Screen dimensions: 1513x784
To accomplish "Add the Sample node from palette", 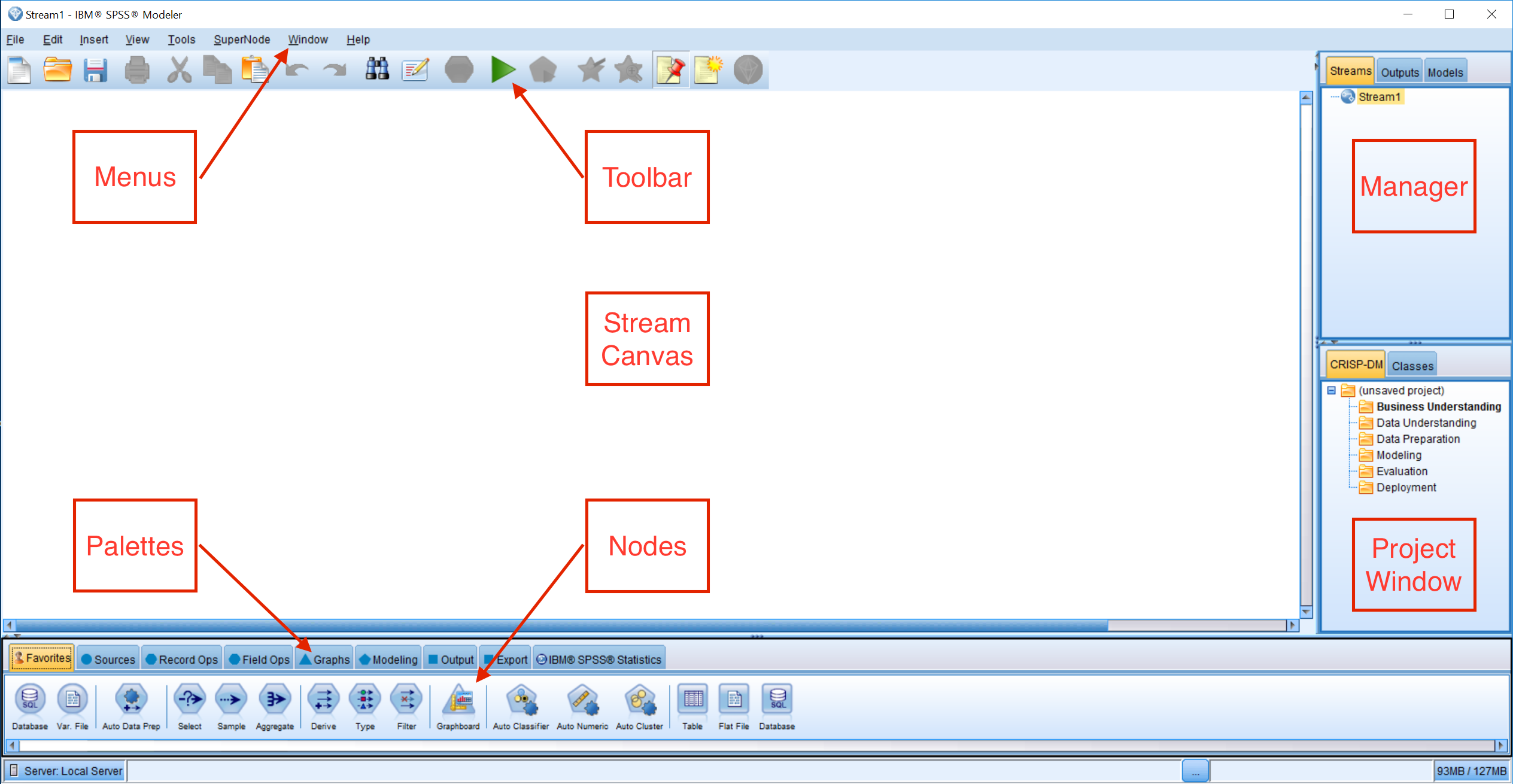I will (x=231, y=707).
